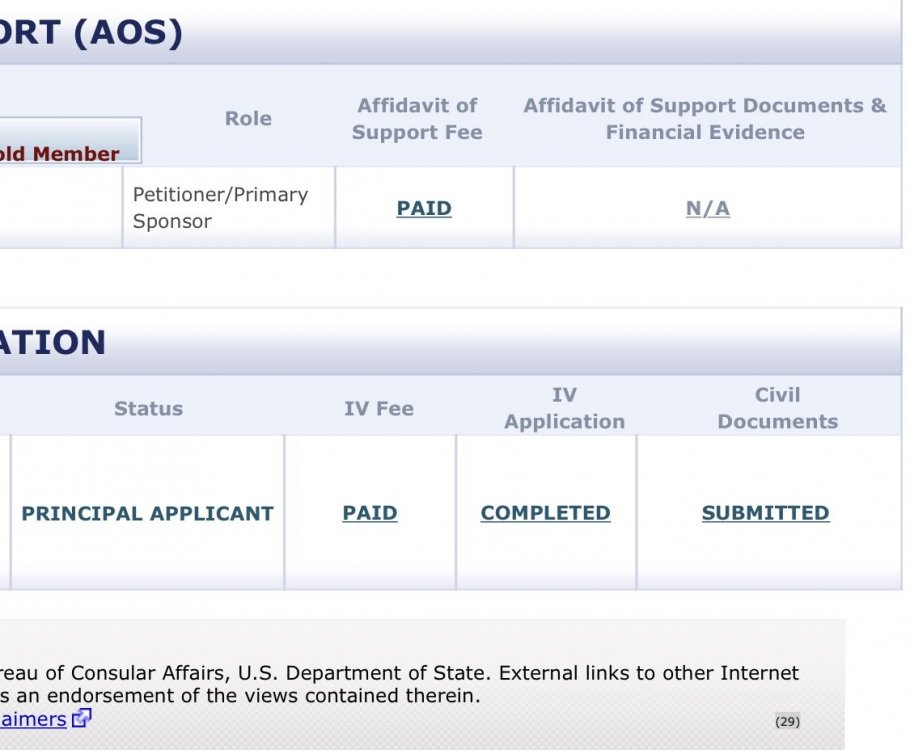
Task: Select the Petitioner/Primary Sponsor role cell
Action: pos(220,208)
